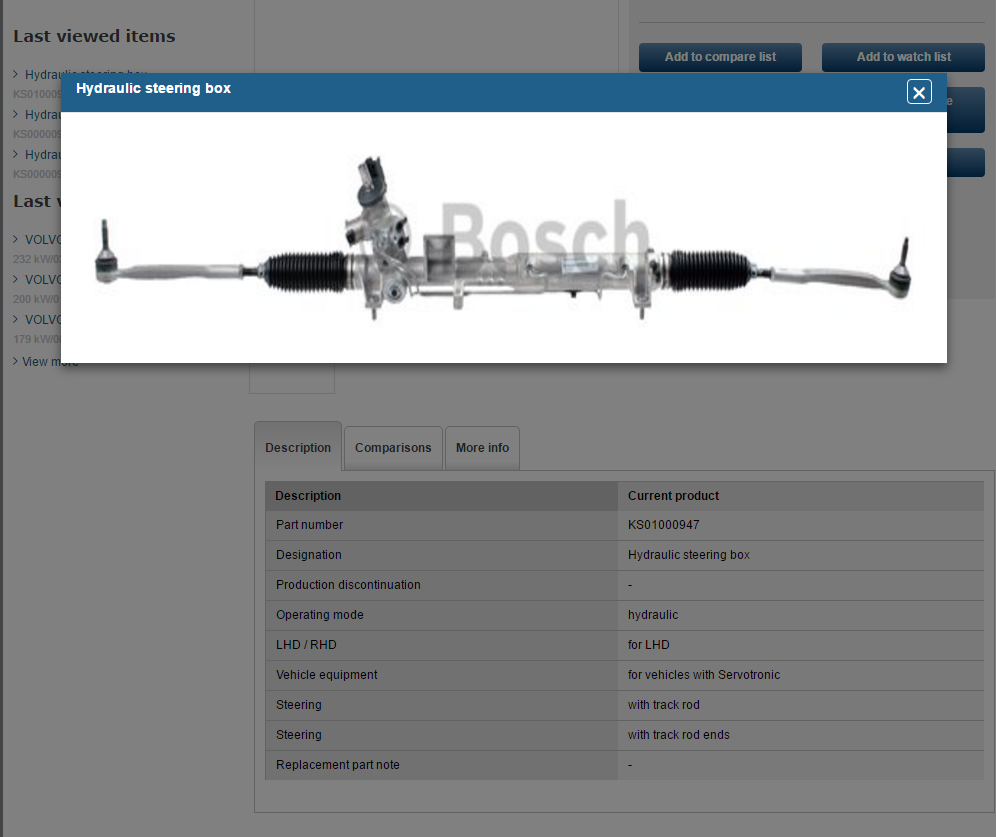Click the popup title 'Hydraulic steering box'
The image size is (996, 837).
[153, 89]
